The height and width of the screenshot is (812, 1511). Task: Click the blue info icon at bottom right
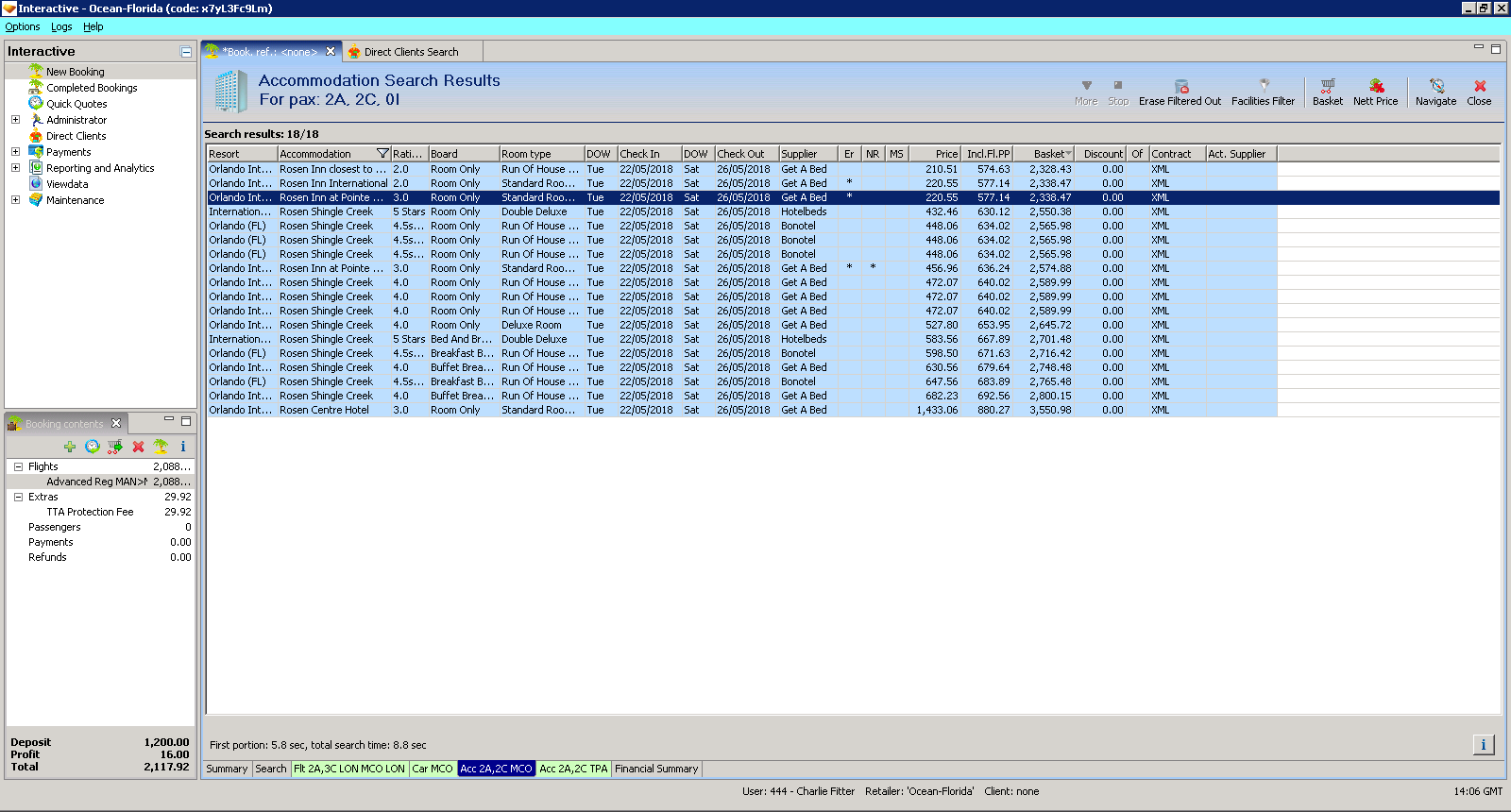click(1483, 745)
